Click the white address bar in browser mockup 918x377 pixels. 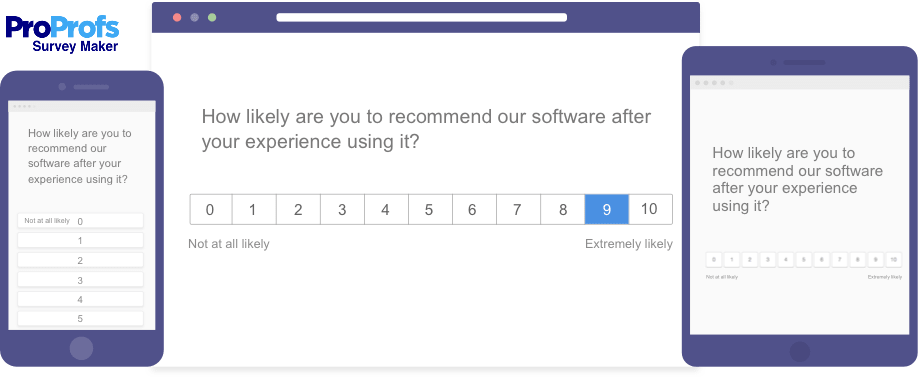(x=422, y=18)
